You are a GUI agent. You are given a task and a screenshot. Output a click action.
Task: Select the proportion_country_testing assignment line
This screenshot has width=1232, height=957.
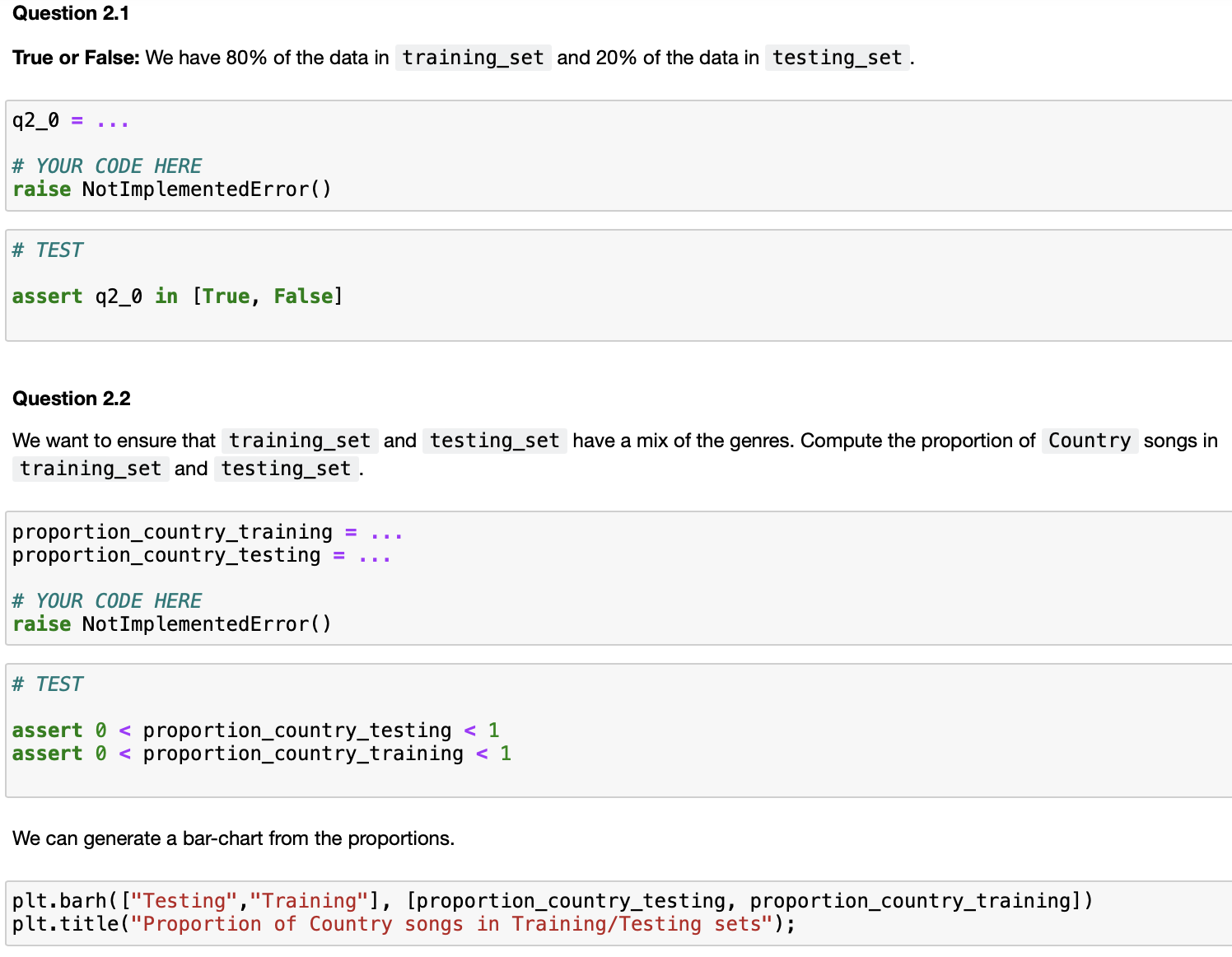click(x=200, y=555)
